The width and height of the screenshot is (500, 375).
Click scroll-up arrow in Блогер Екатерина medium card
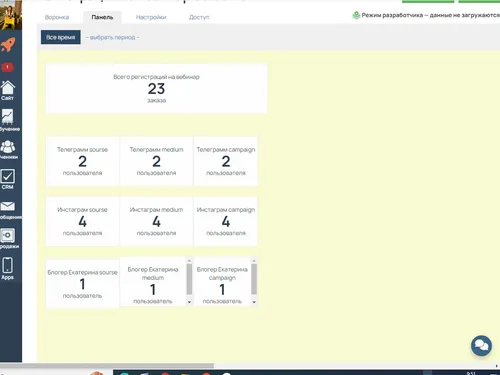coord(189,261)
